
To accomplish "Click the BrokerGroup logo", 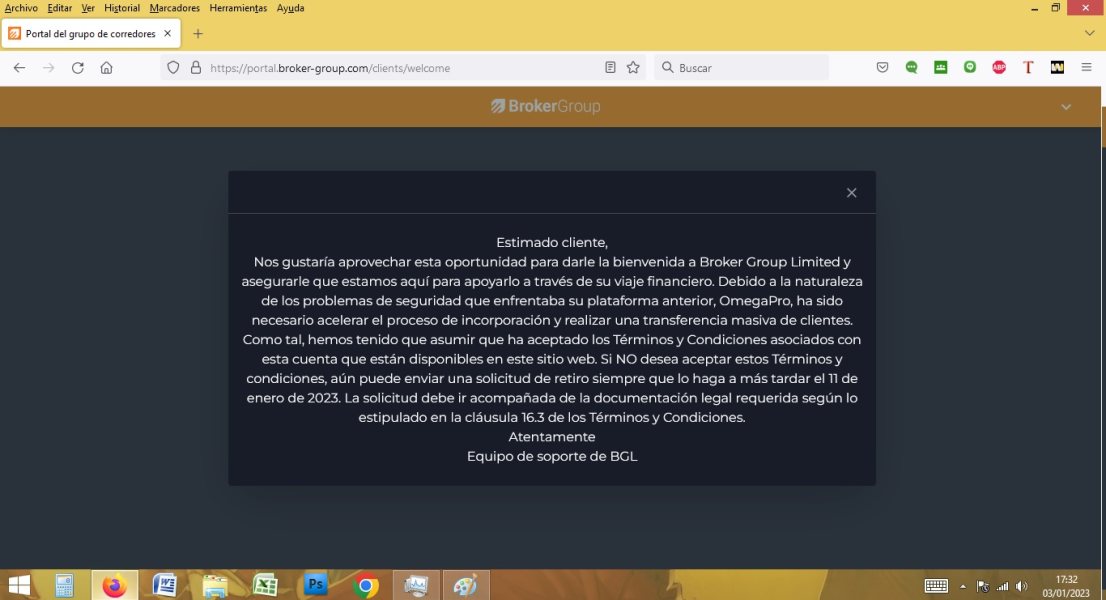I will coord(545,106).
